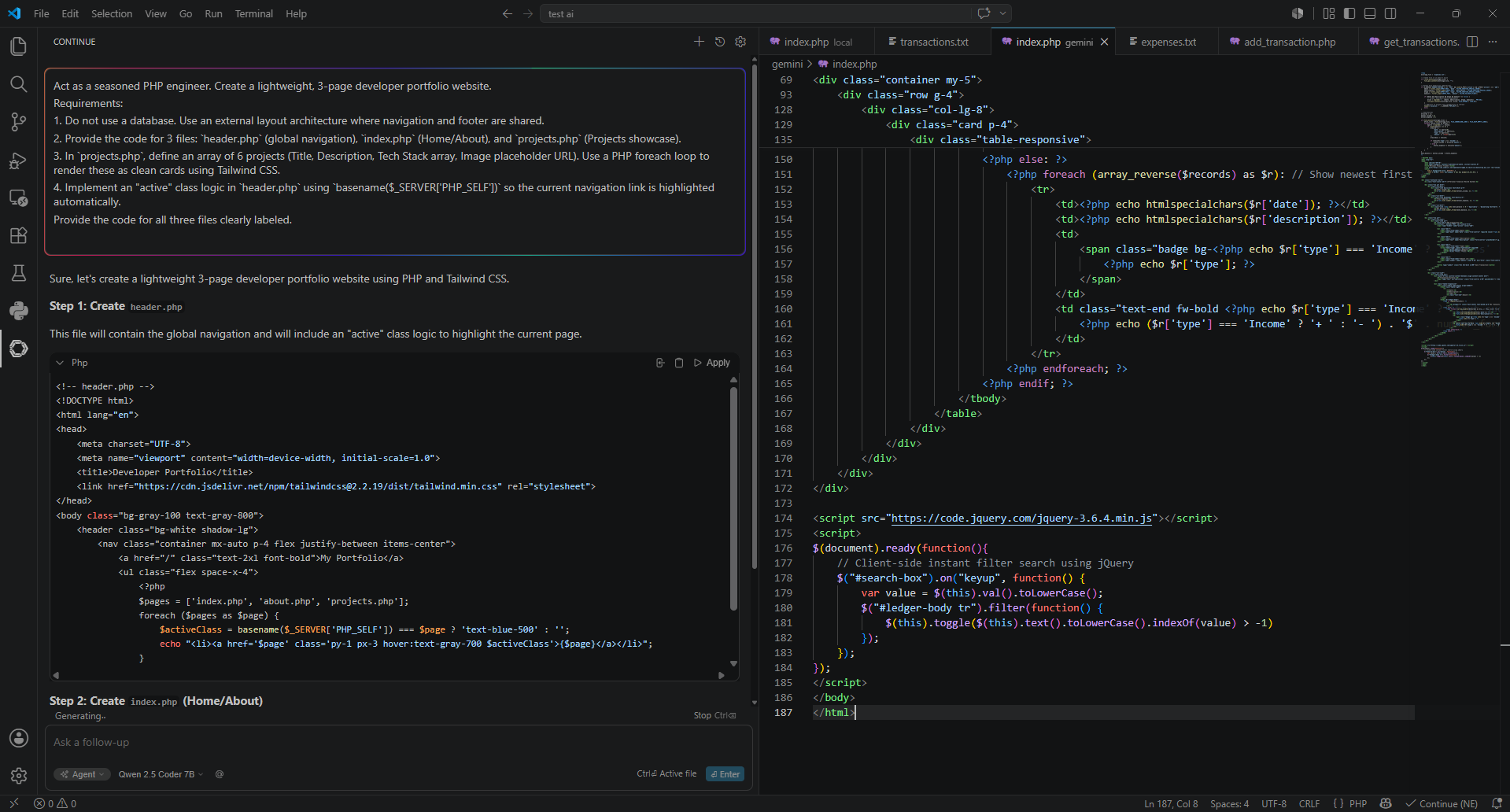Screen dimensions: 1510x812
Task: Open the chat dropdown arrow in title bar
Action: 1002,13
